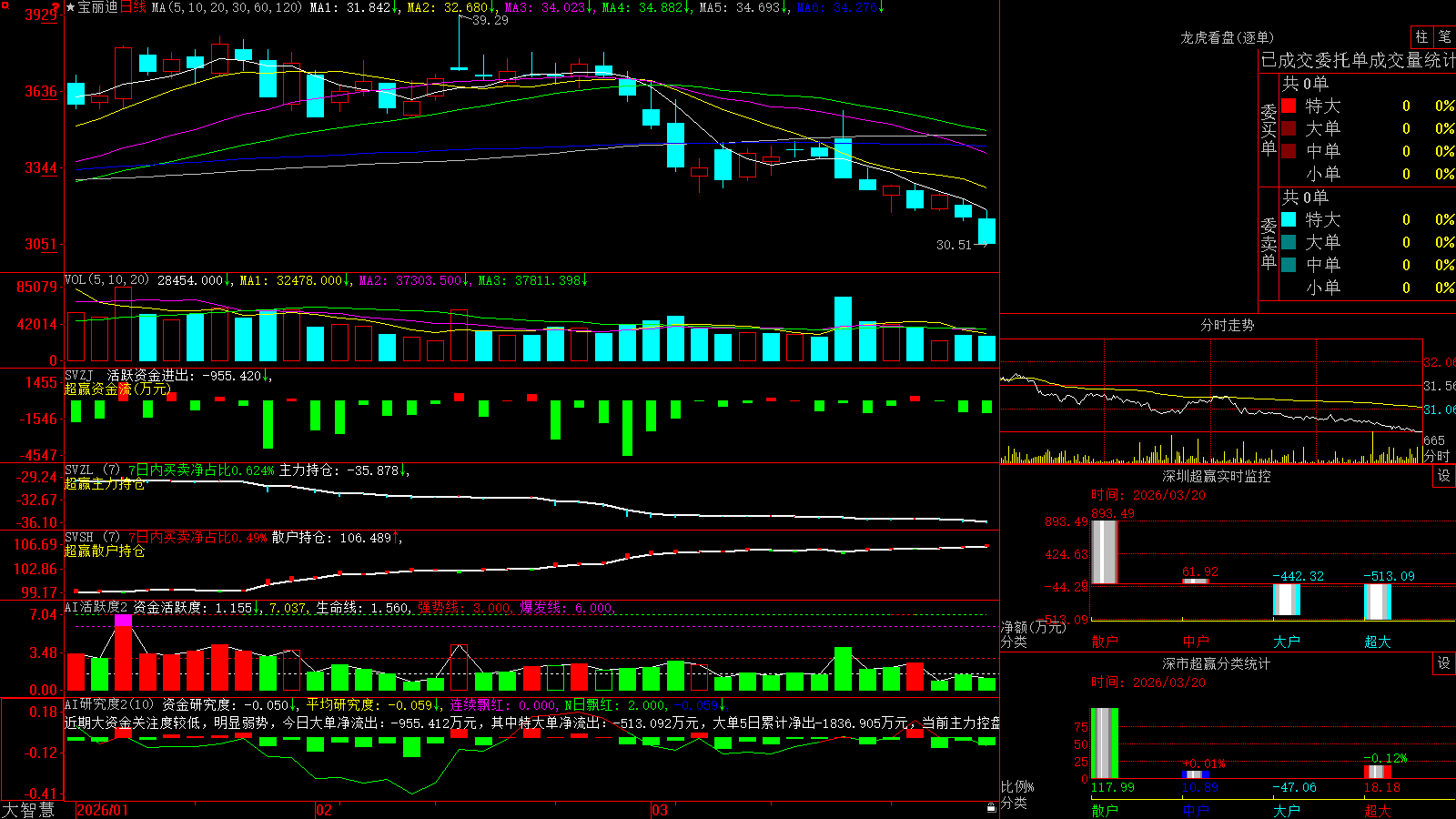Click the 龙虎看盘(逐单) panel title

1227,37
